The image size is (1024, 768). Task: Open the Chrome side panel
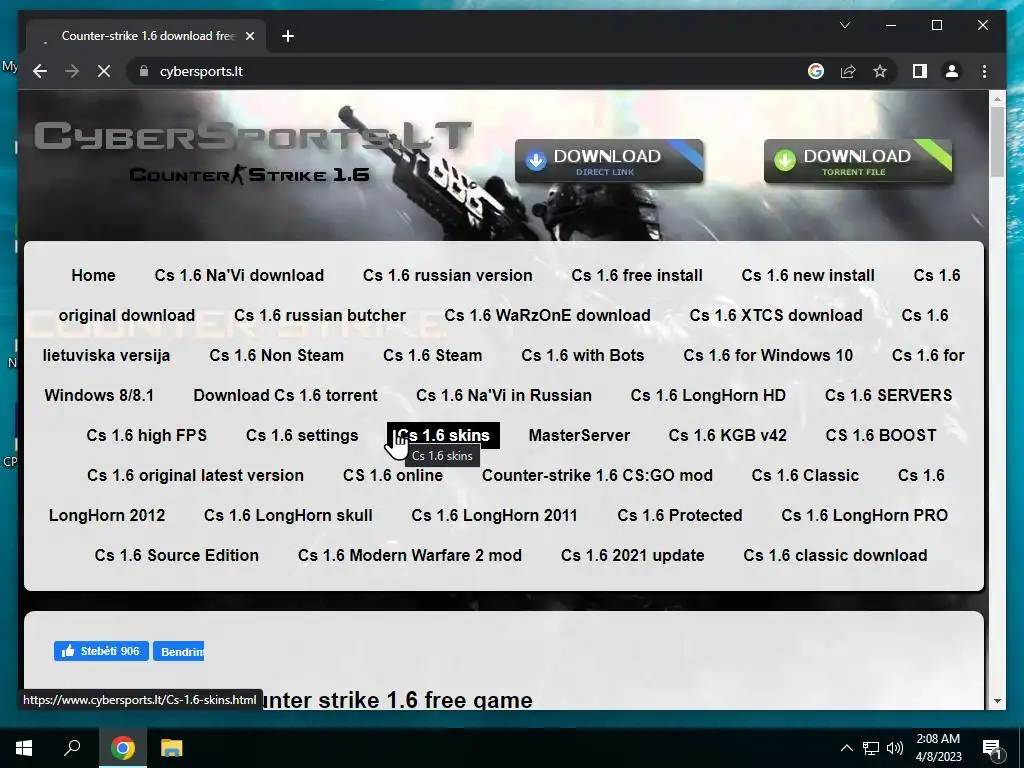920,71
